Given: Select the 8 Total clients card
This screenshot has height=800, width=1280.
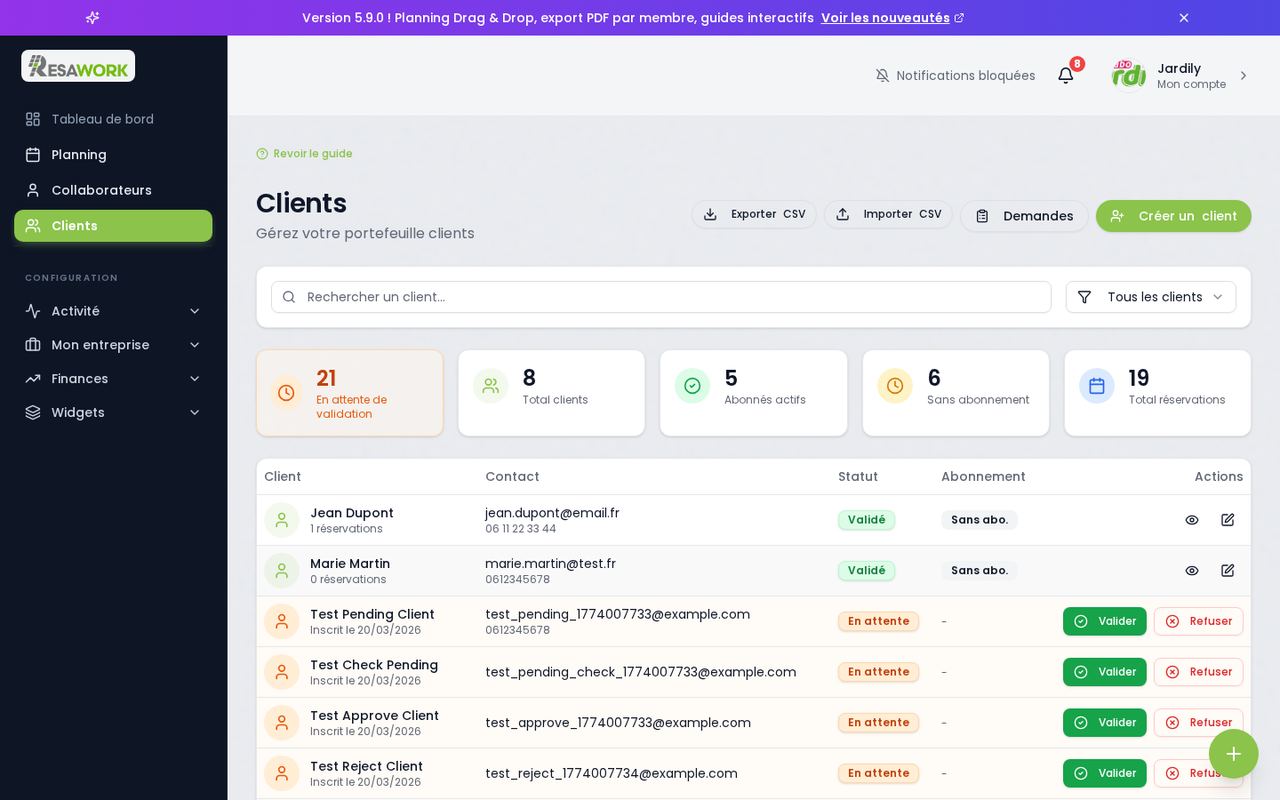Looking at the screenshot, I should tap(551, 393).
